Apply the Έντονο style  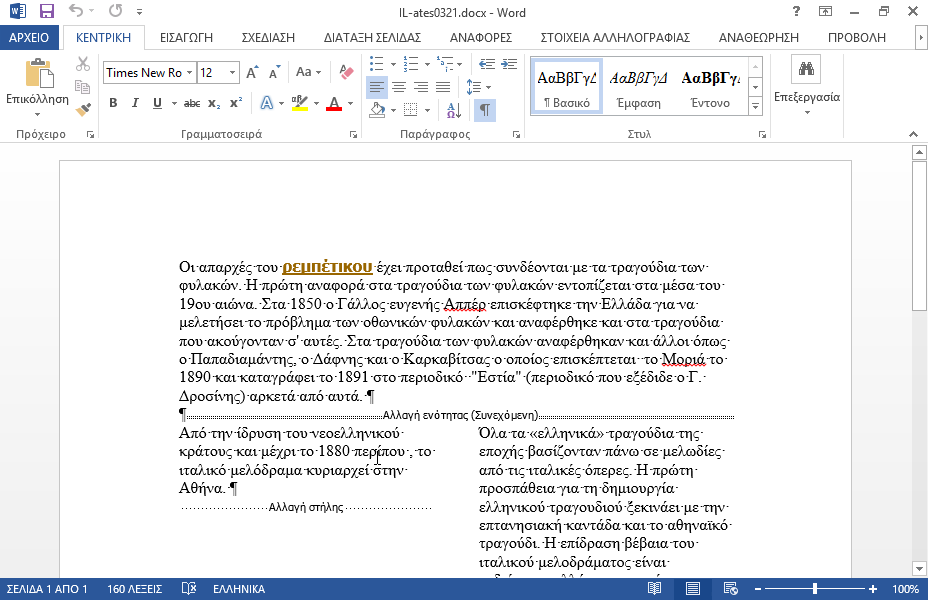[x=710, y=86]
